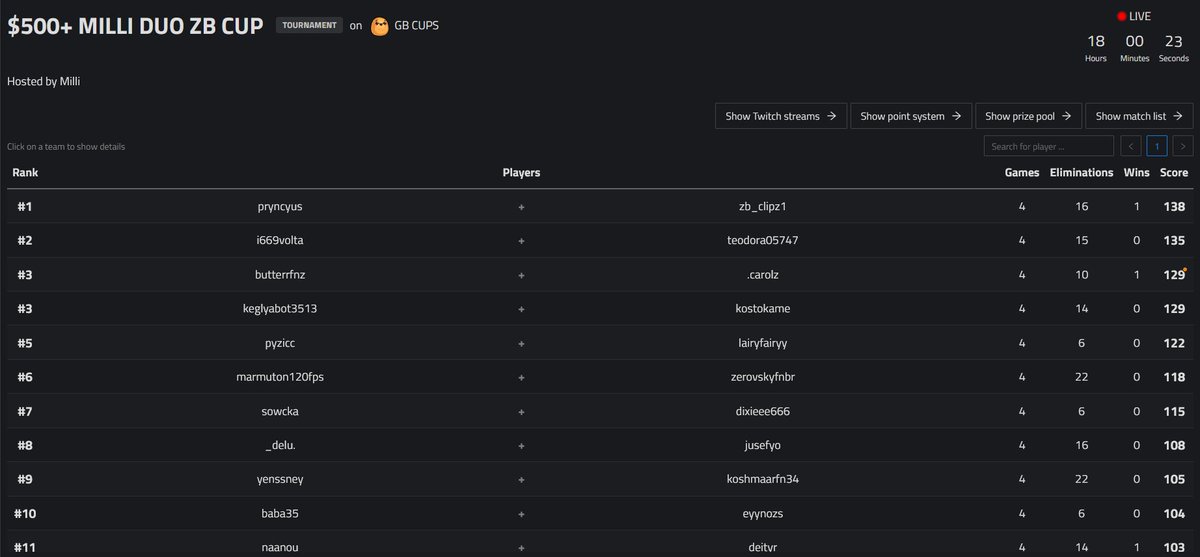This screenshot has height=557, width=1200.
Task: Click player name dixieee666
Action: [762, 410]
